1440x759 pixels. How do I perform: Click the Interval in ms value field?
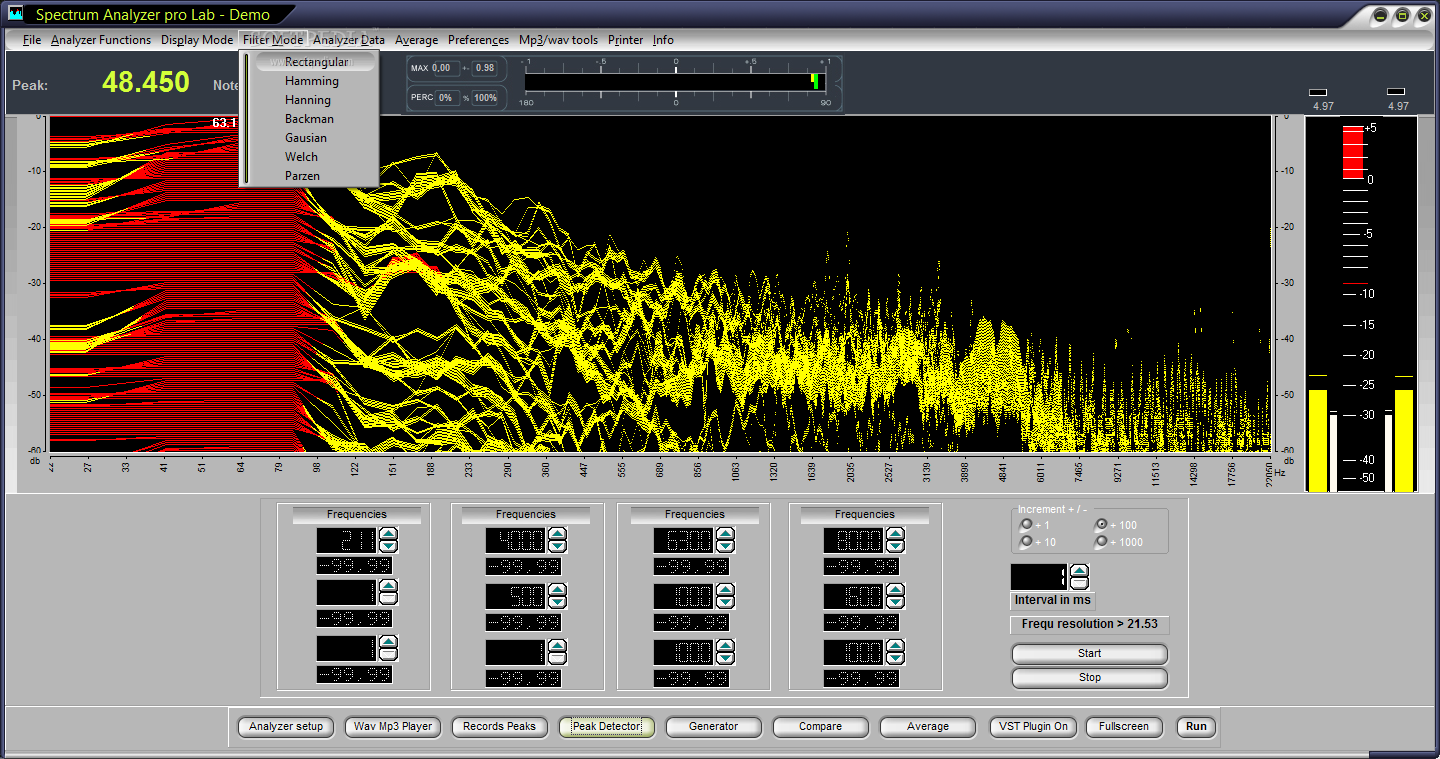click(1040, 577)
